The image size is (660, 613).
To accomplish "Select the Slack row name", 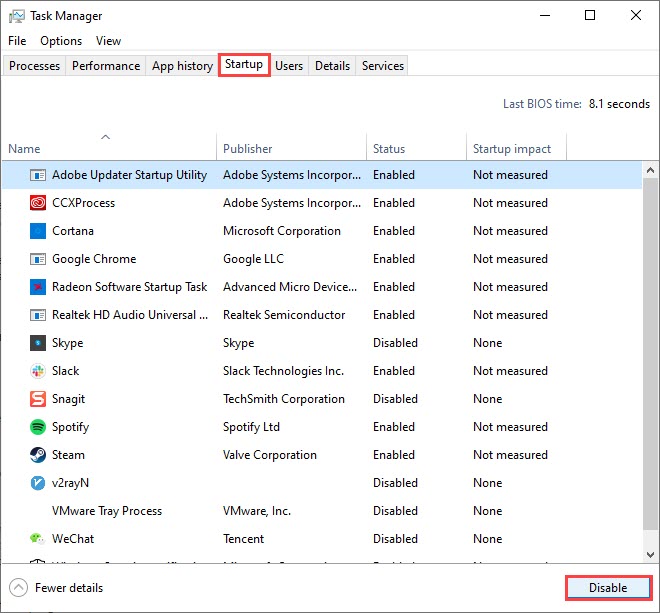I will (x=65, y=371).
